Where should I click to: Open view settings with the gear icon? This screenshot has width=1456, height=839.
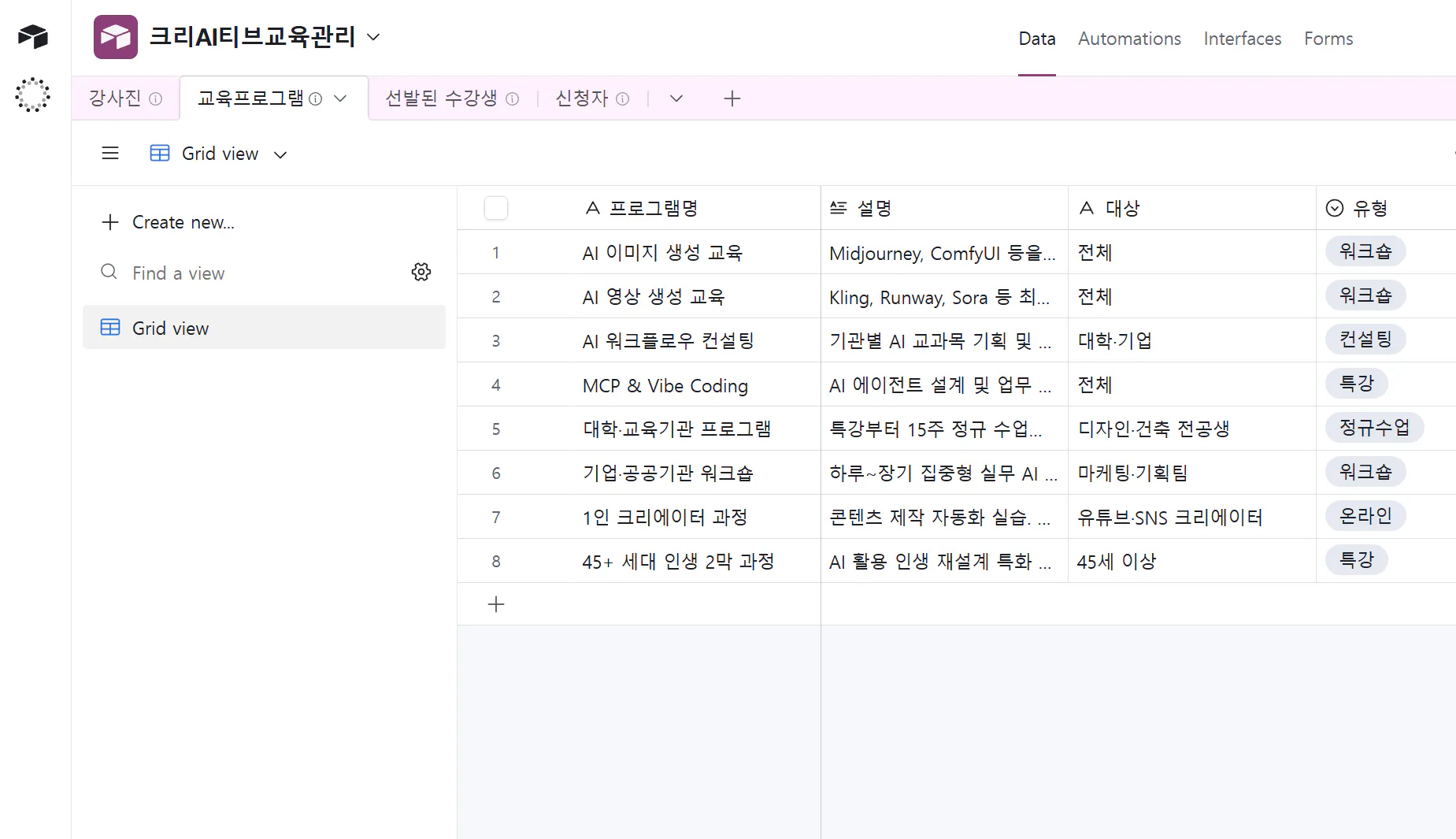coord(421,272)
